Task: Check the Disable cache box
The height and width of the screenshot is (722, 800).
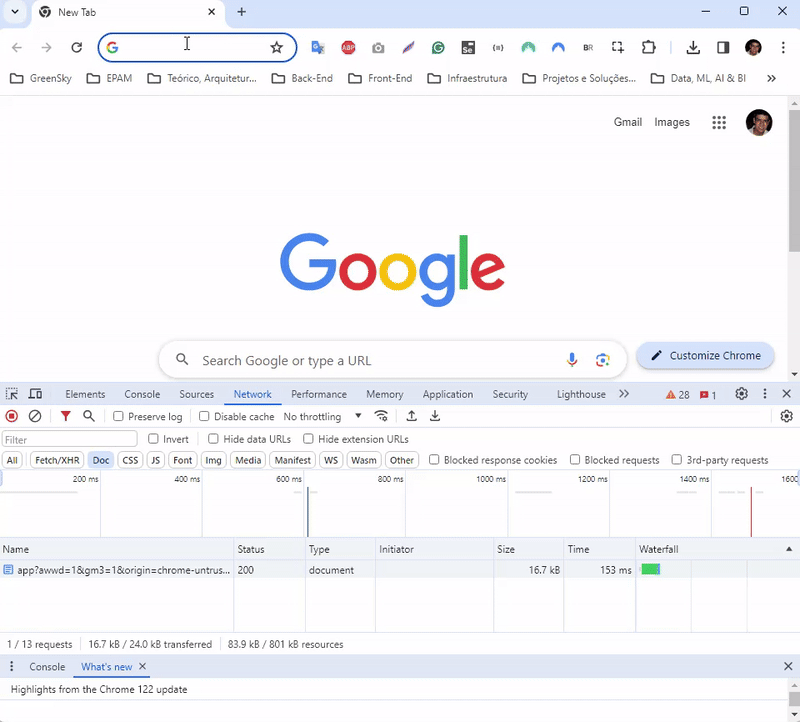Action: tap(204, 416)
